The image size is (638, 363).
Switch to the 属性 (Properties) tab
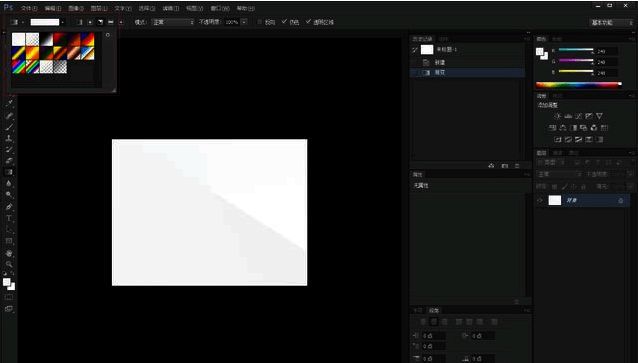point(418,175)
